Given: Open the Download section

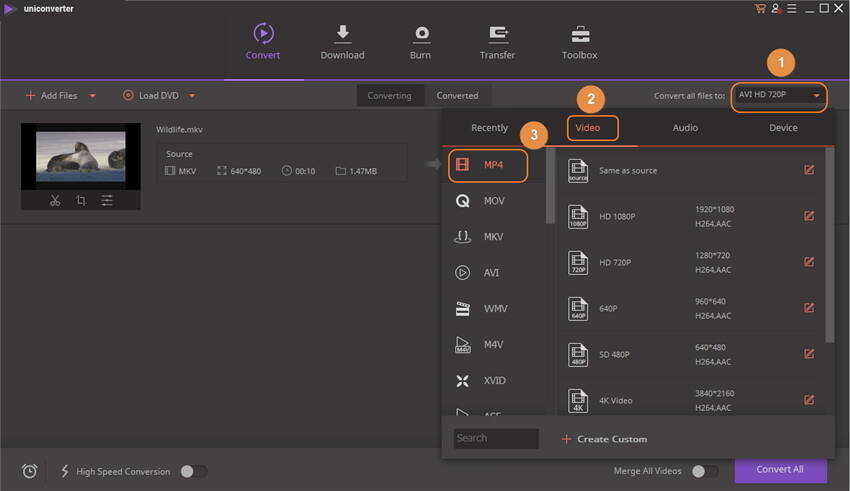Looking at the screenshot, I should pos(342,42).
